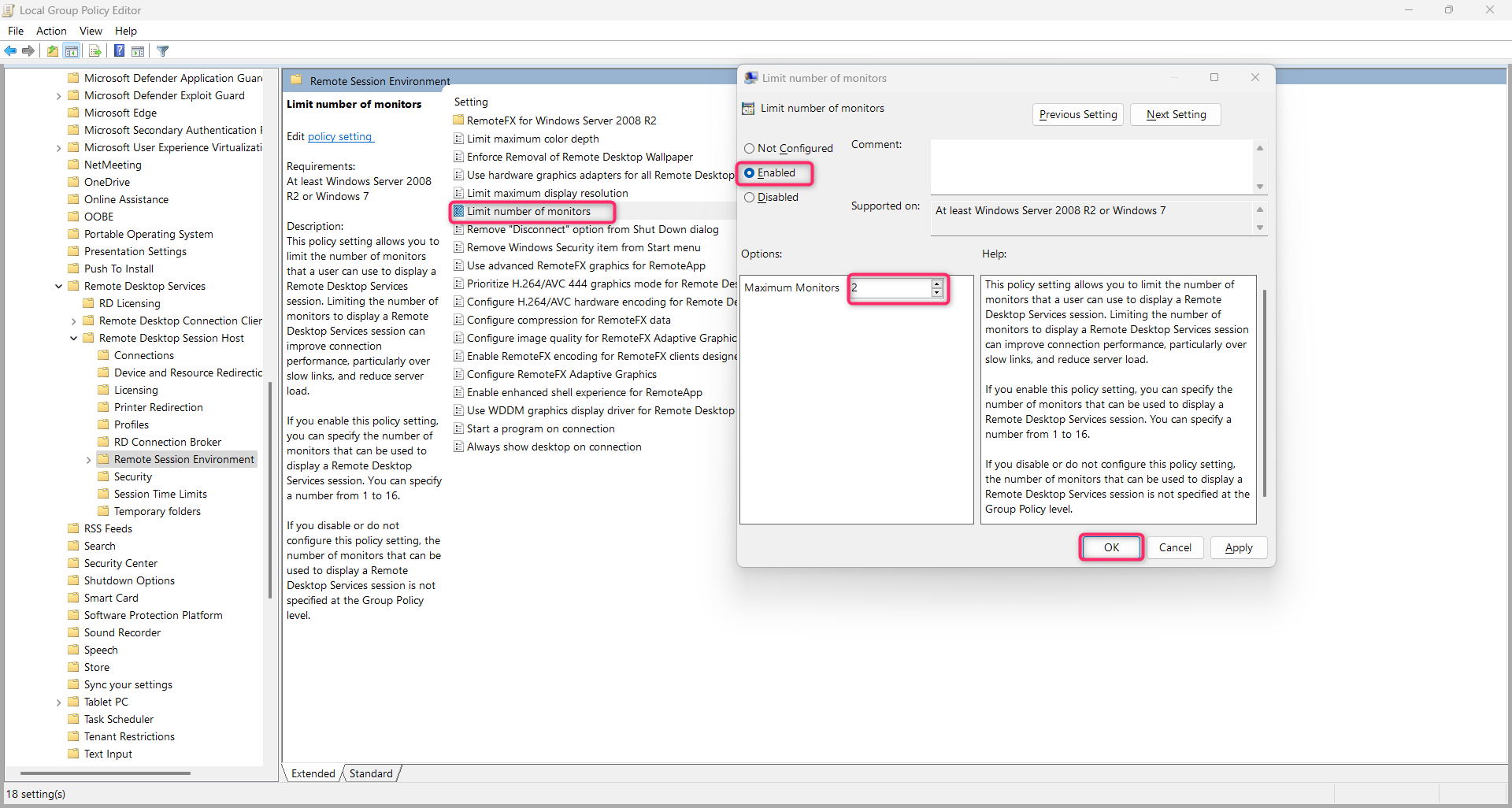The height and width of the screenshot is (808, 1512).
Task: Expand the Tablet PC tree node
Action: tap(57, 702)
